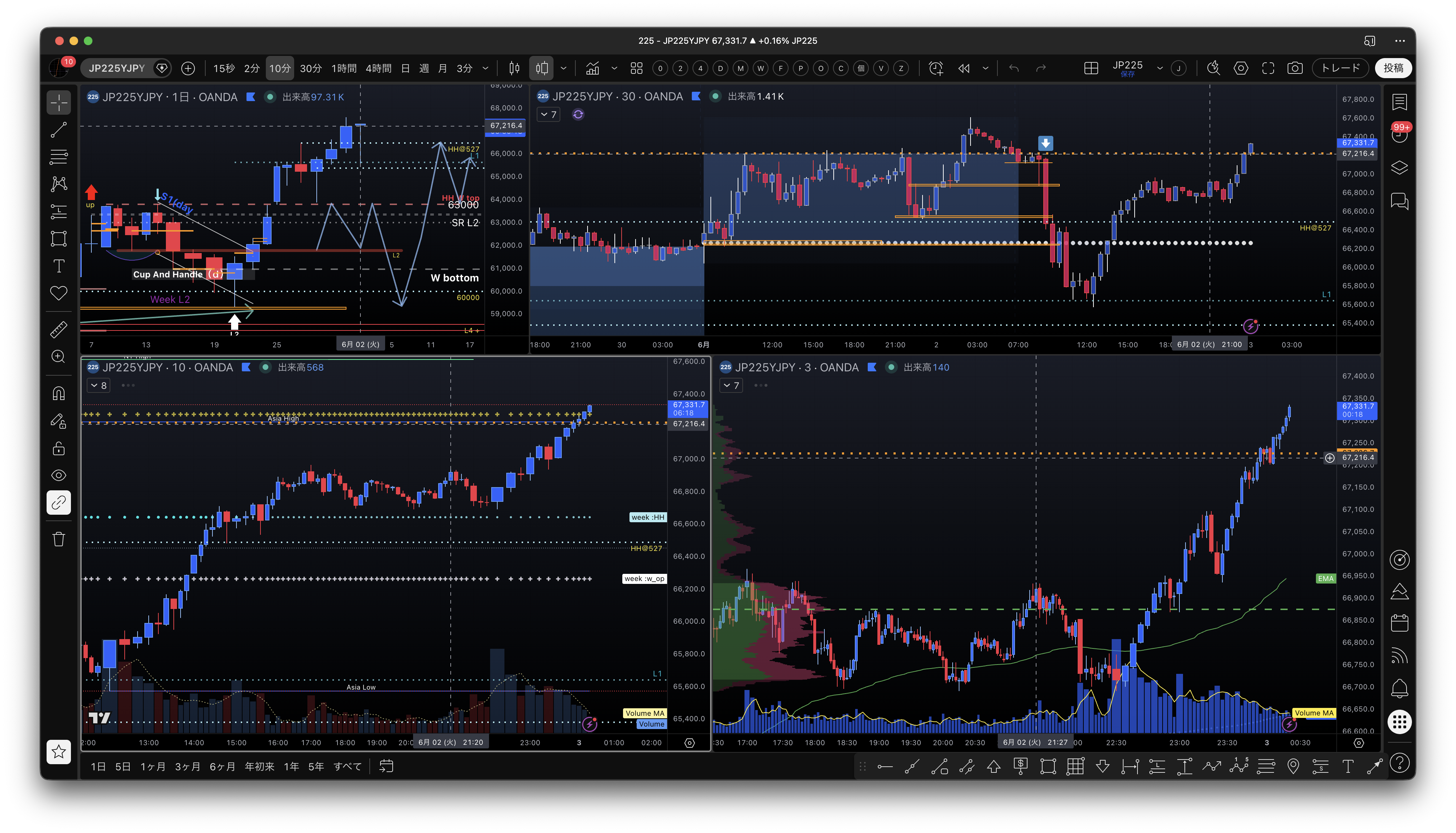Toggle lock all drawing tools
The width and height of the screenshot is (1456, 833).
pyautogui.click(x=59, y=448)
